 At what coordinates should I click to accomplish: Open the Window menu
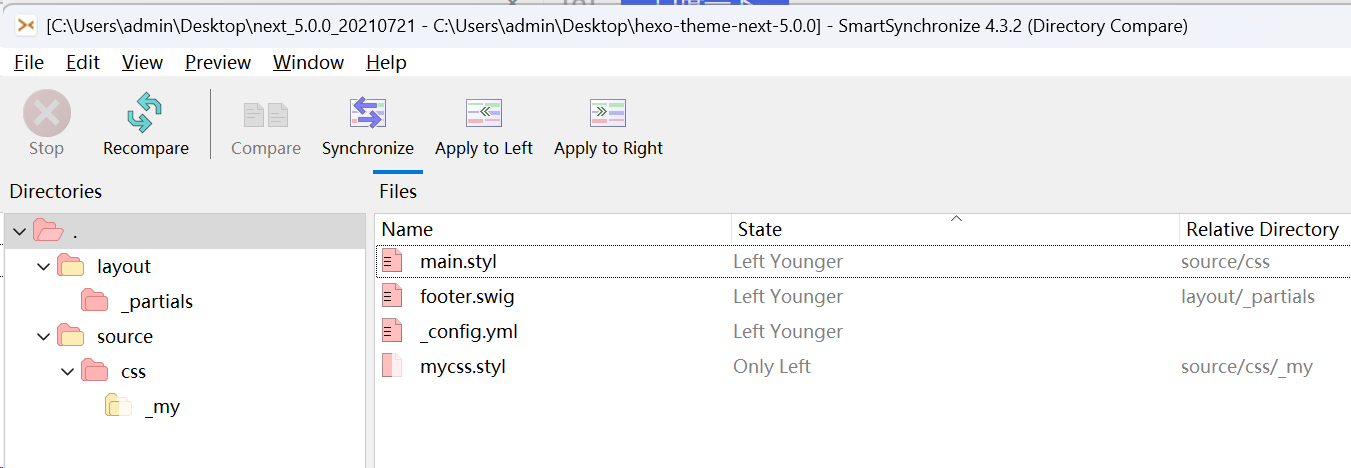click(x=308, y=62)
